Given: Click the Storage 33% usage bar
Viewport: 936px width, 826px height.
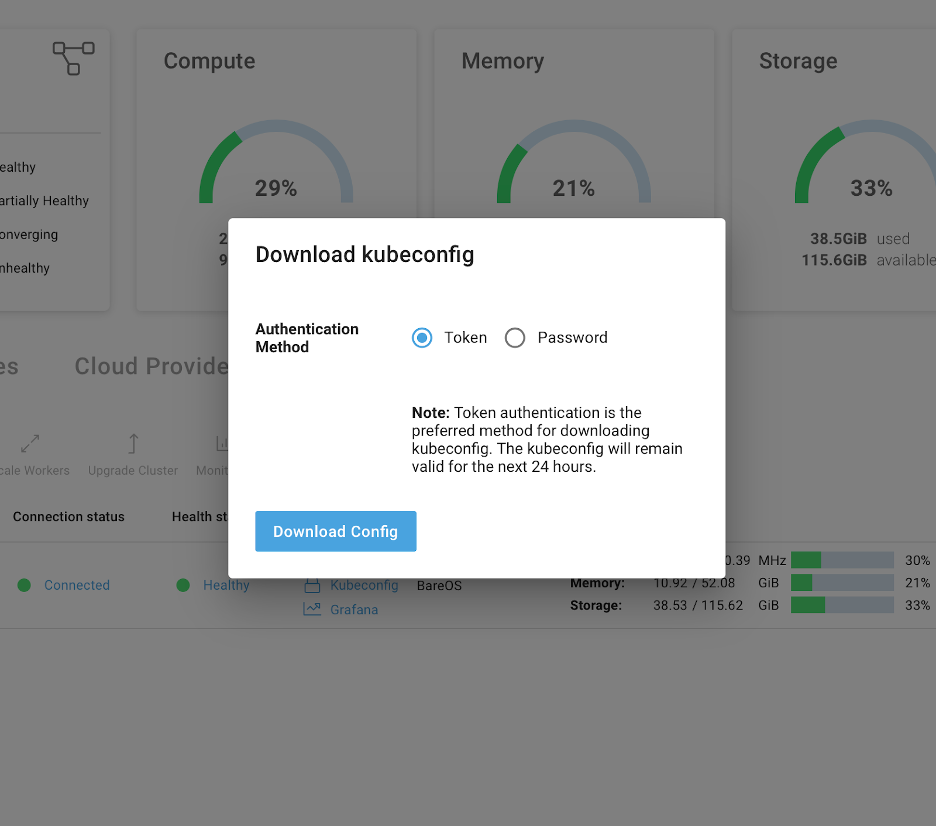Looking at the screenshot, I should tap(841, 605).
